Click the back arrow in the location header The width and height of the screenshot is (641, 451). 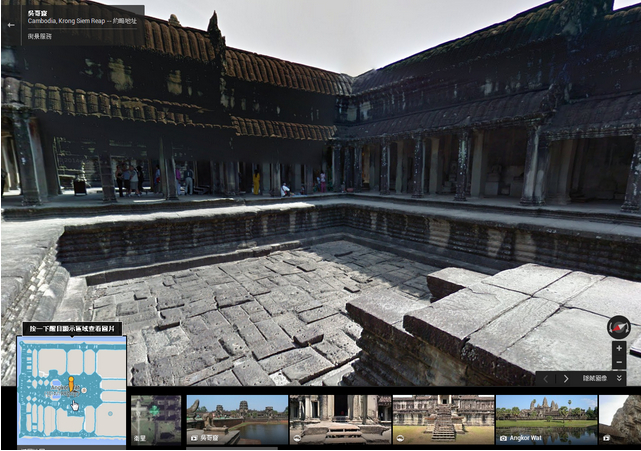[x=11, y=25]
